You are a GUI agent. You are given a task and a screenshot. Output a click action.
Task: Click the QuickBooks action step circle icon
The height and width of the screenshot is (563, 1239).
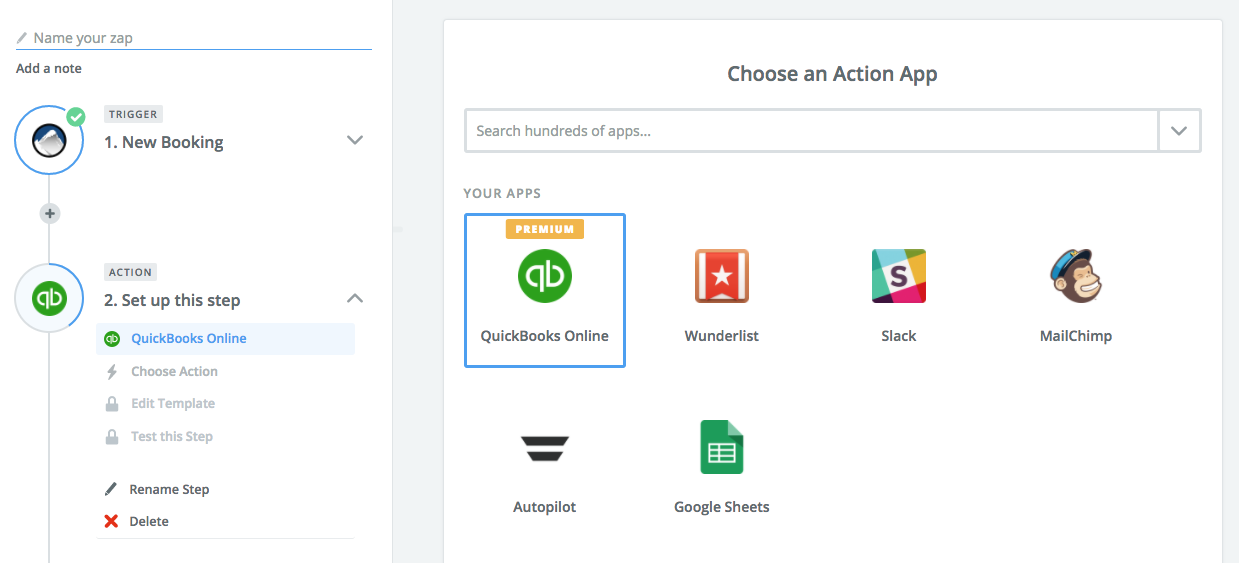pos(49,298)
